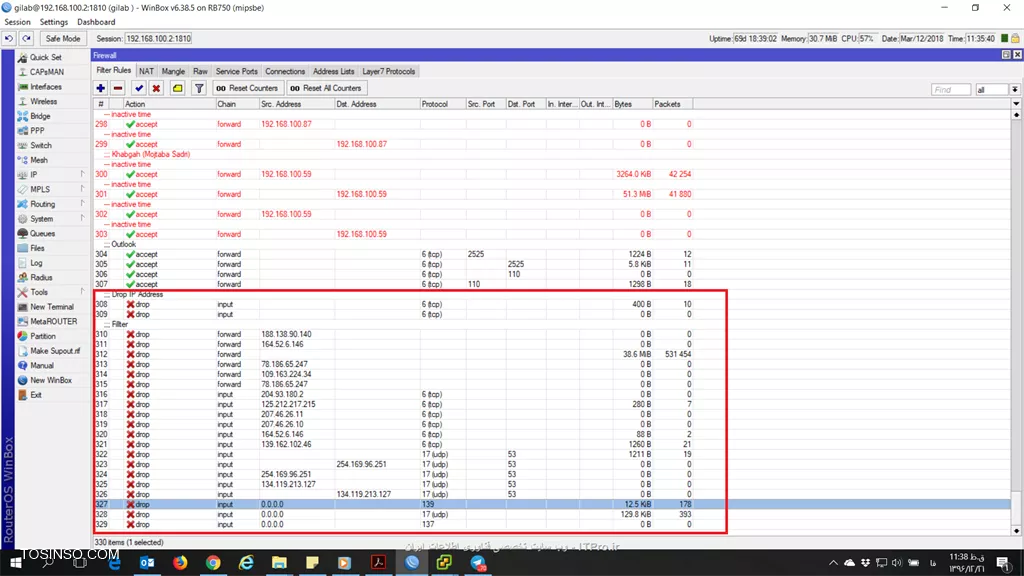Click Exit in the sidebar
The image size is (1024, 576).
[x=36, y=395]
